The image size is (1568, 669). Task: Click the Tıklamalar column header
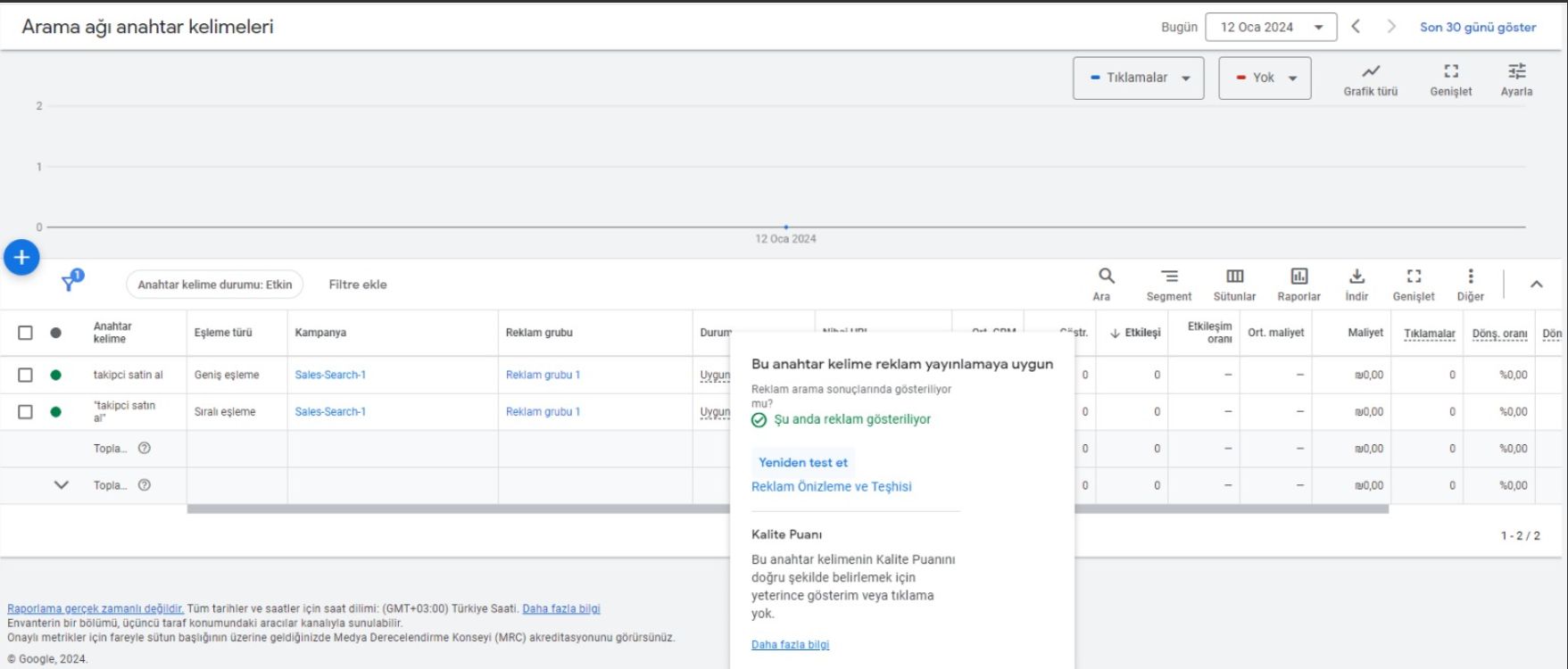1429,334
